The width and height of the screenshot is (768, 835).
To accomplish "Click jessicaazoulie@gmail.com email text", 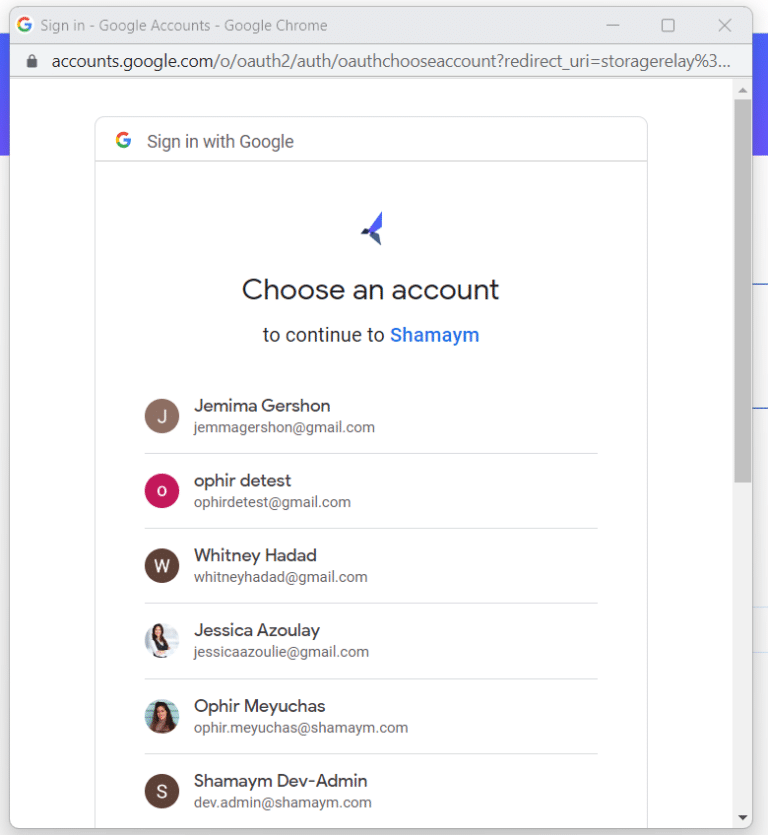I will click(281, 652).
